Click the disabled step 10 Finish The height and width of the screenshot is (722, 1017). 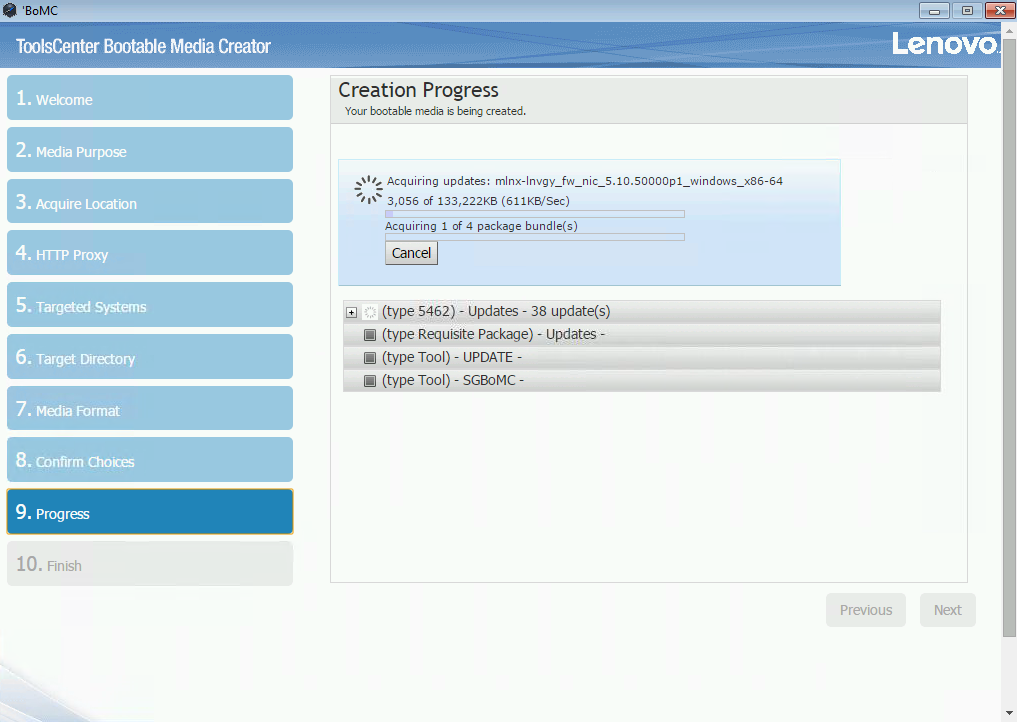coord(150,564)
